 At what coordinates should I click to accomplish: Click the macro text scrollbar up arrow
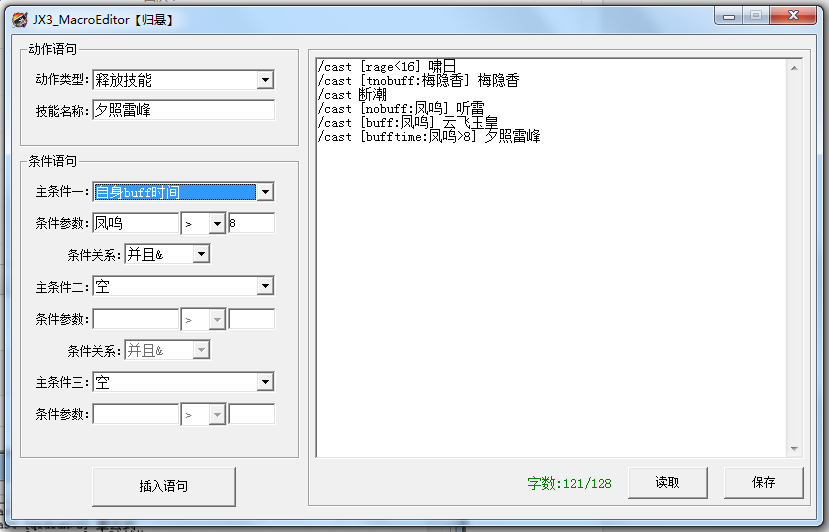click(794, 68)
